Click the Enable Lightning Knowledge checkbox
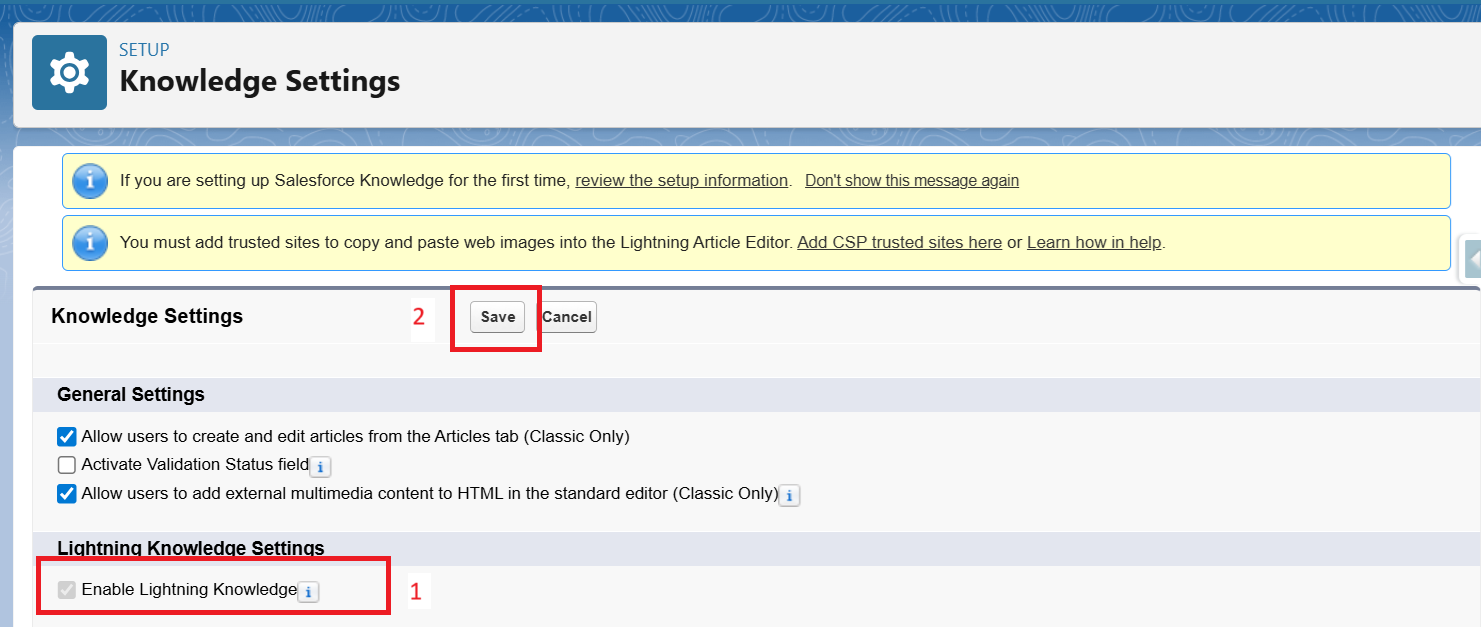1481x627 pixels. click(x=67, y=590)
